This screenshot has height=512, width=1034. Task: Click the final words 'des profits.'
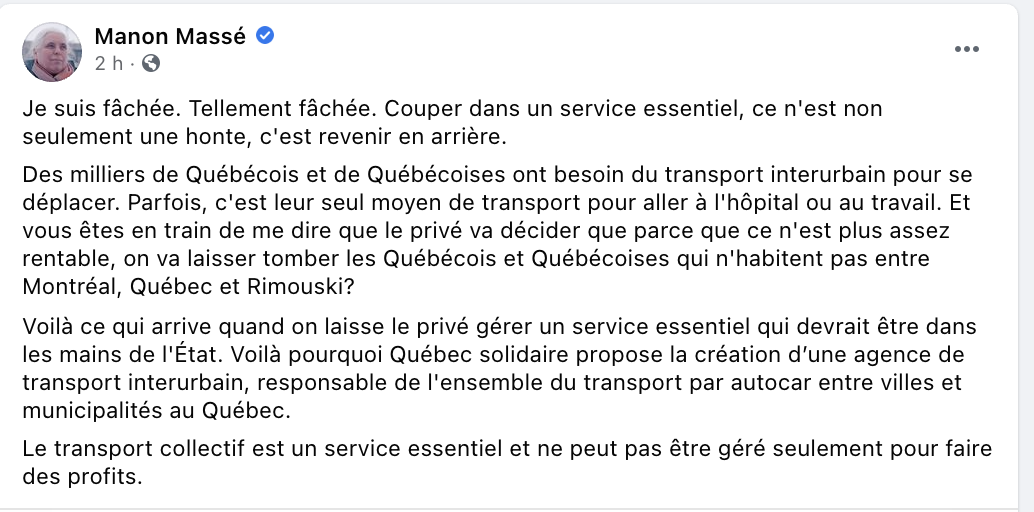click(x=82, y=476)
